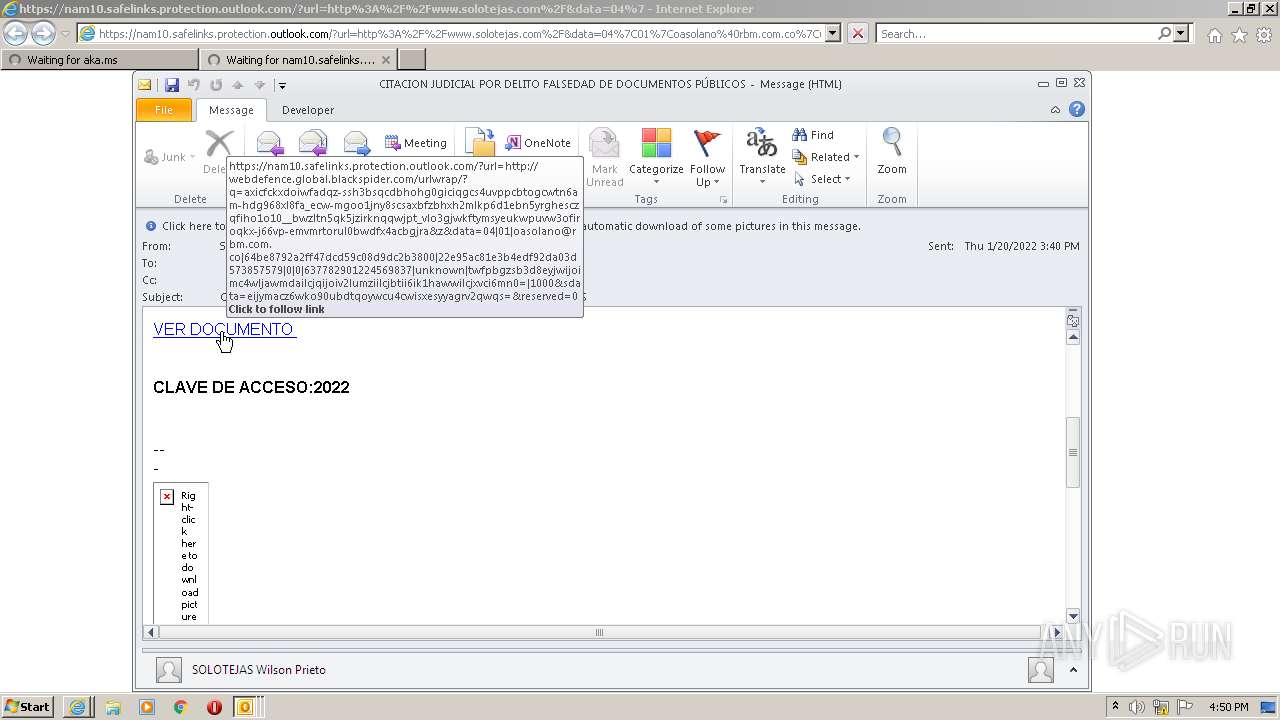This screenshot has height=720, width=1280.
Task: Open the Select dropdown
Action: [822, 179]
